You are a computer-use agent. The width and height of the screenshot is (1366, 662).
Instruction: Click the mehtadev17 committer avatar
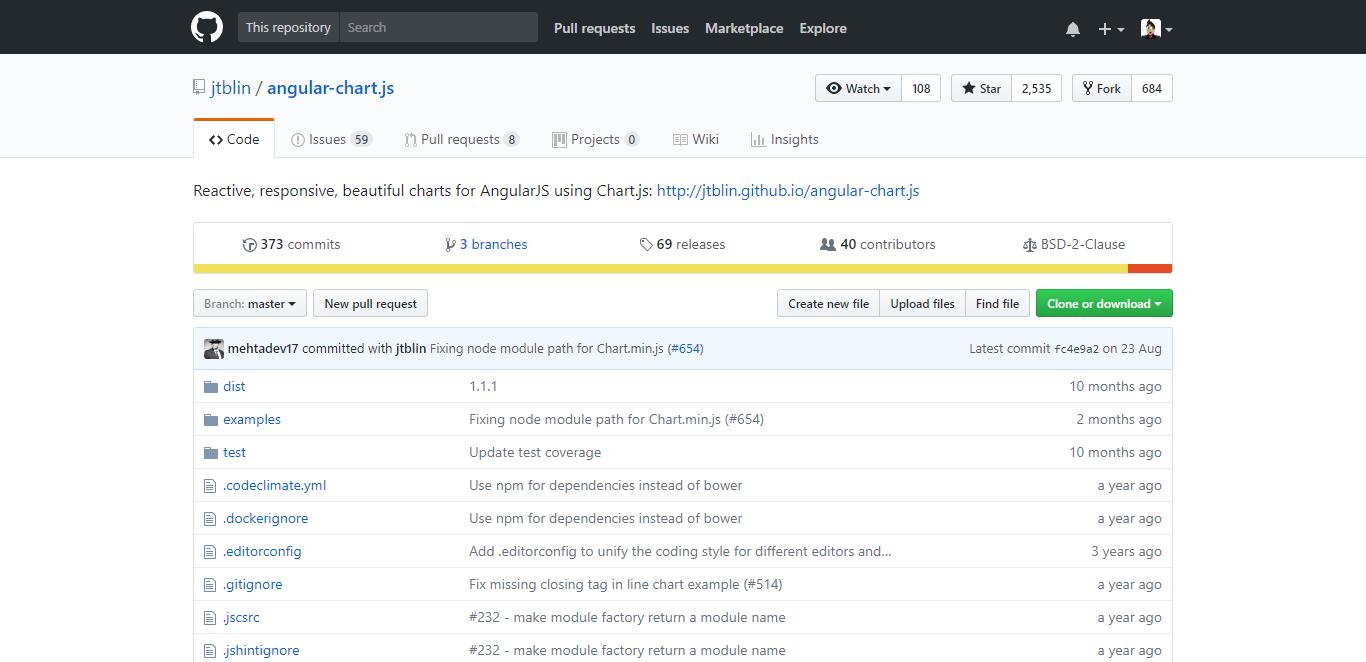click(x=214, y=349)
